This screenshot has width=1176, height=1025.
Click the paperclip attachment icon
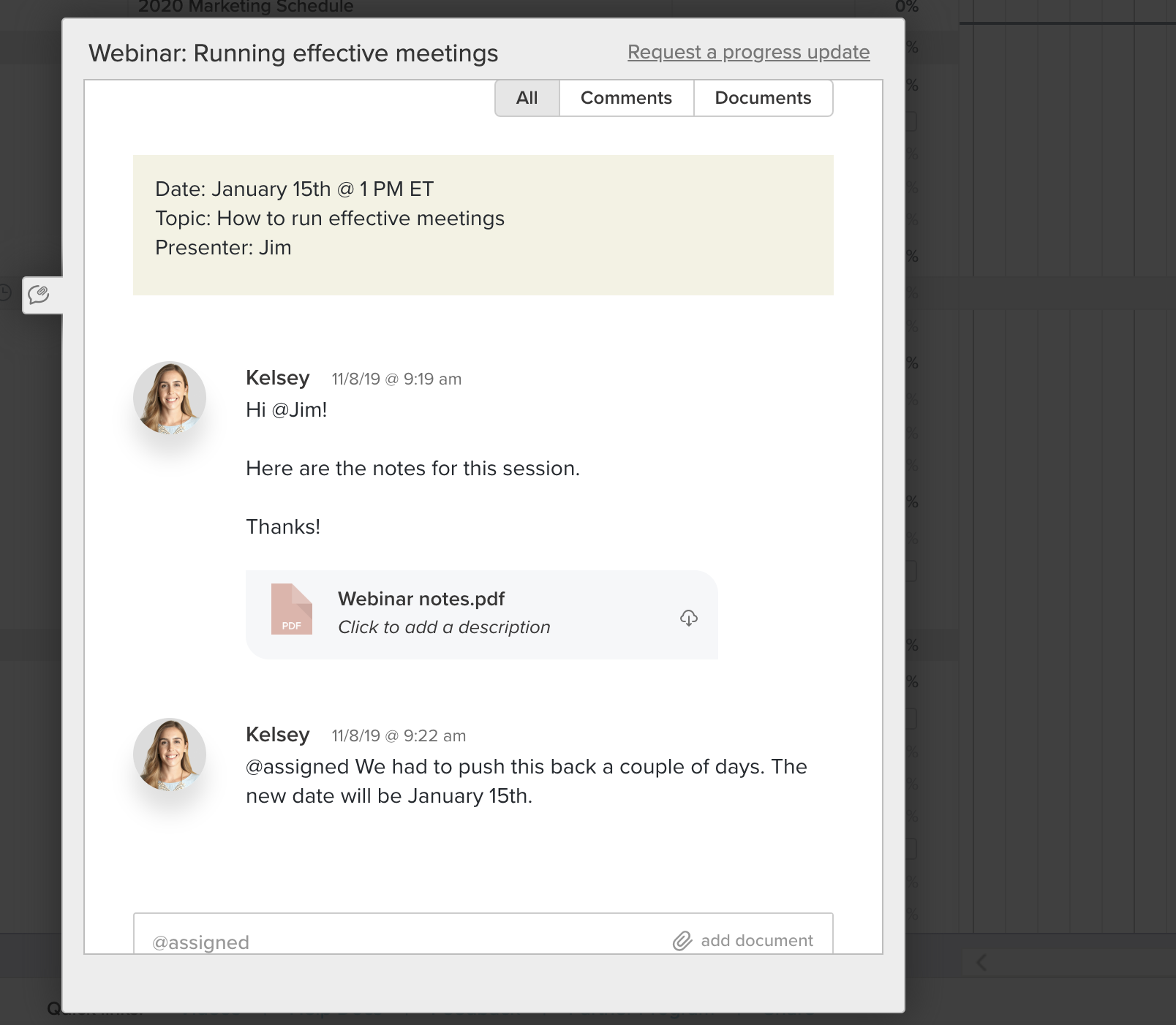click(682, 941)
